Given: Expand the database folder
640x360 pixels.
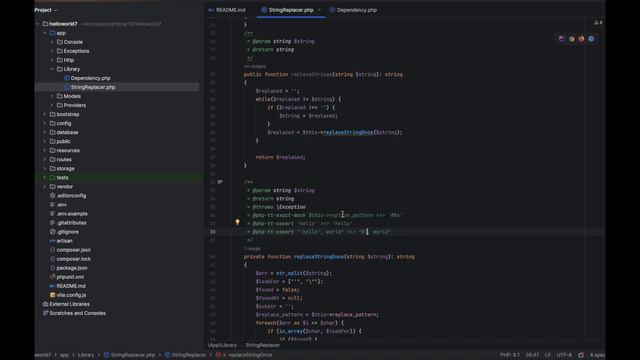Looking at the screenshot, I should [x=45, y=132].
